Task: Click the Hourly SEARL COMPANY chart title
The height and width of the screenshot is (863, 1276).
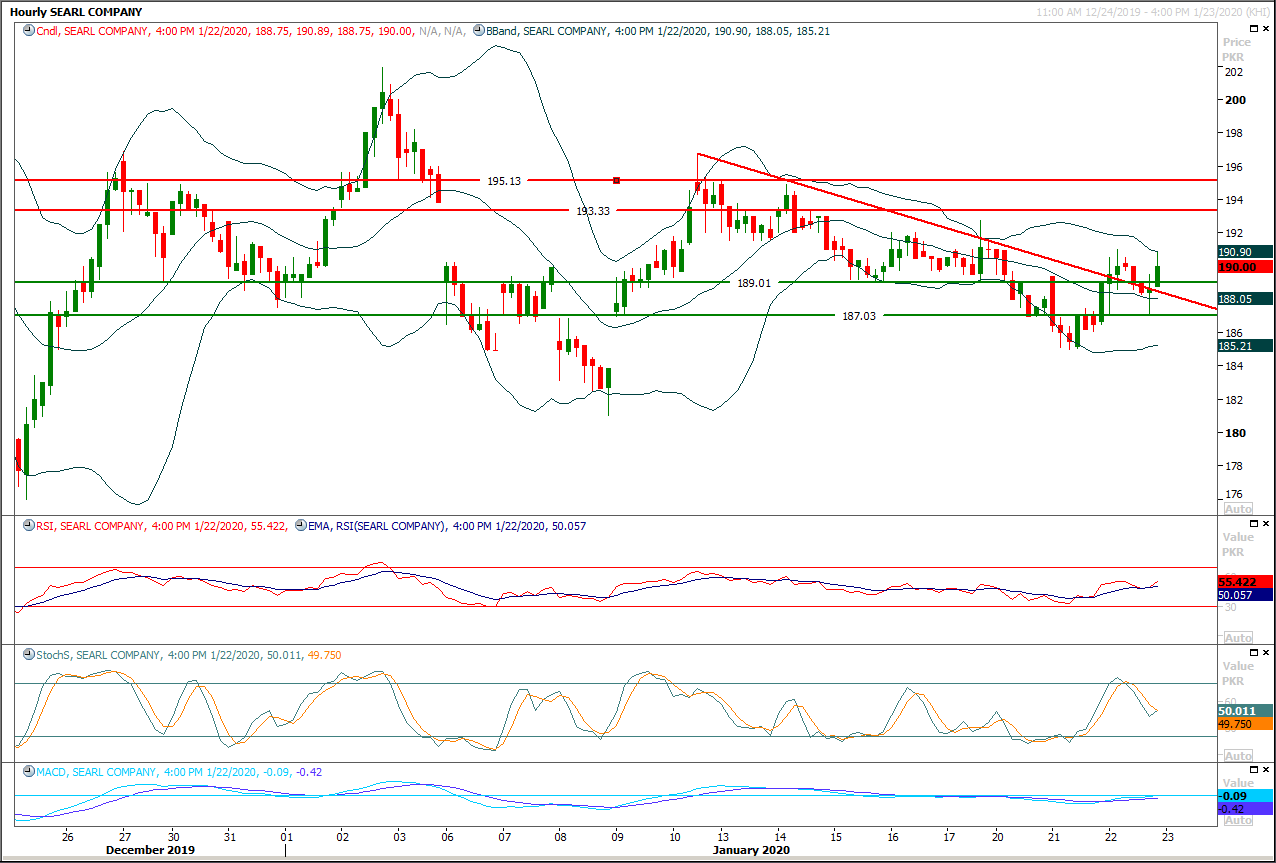Action: [76, 12]
